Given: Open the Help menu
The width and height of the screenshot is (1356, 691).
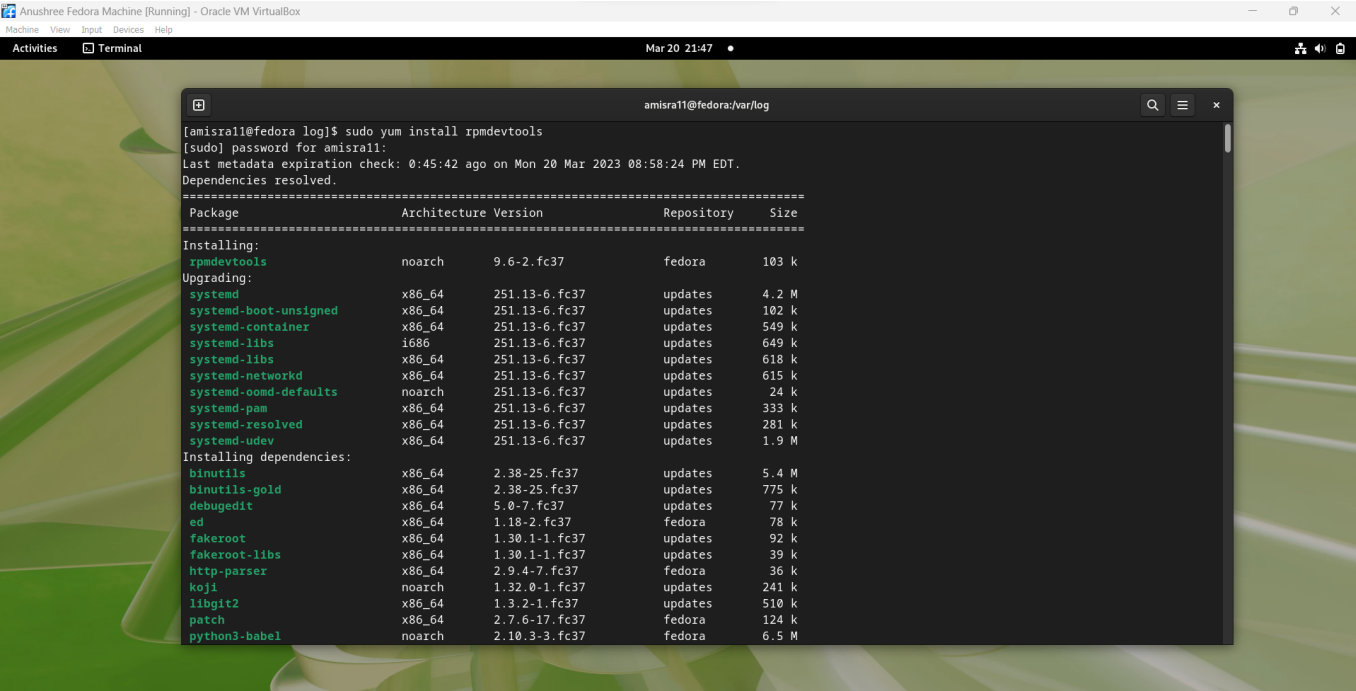Looking at the screenshot, I should (x=163, y=29).
